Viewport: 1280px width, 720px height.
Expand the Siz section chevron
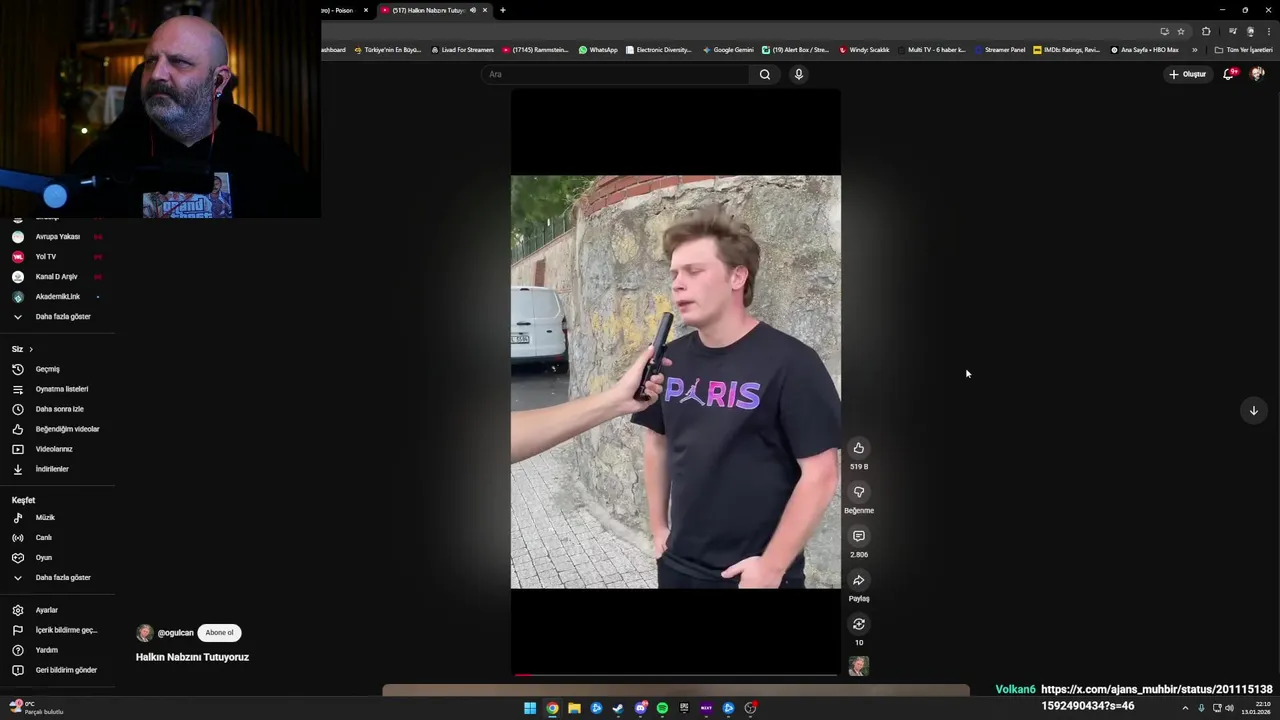coord(31,349)
